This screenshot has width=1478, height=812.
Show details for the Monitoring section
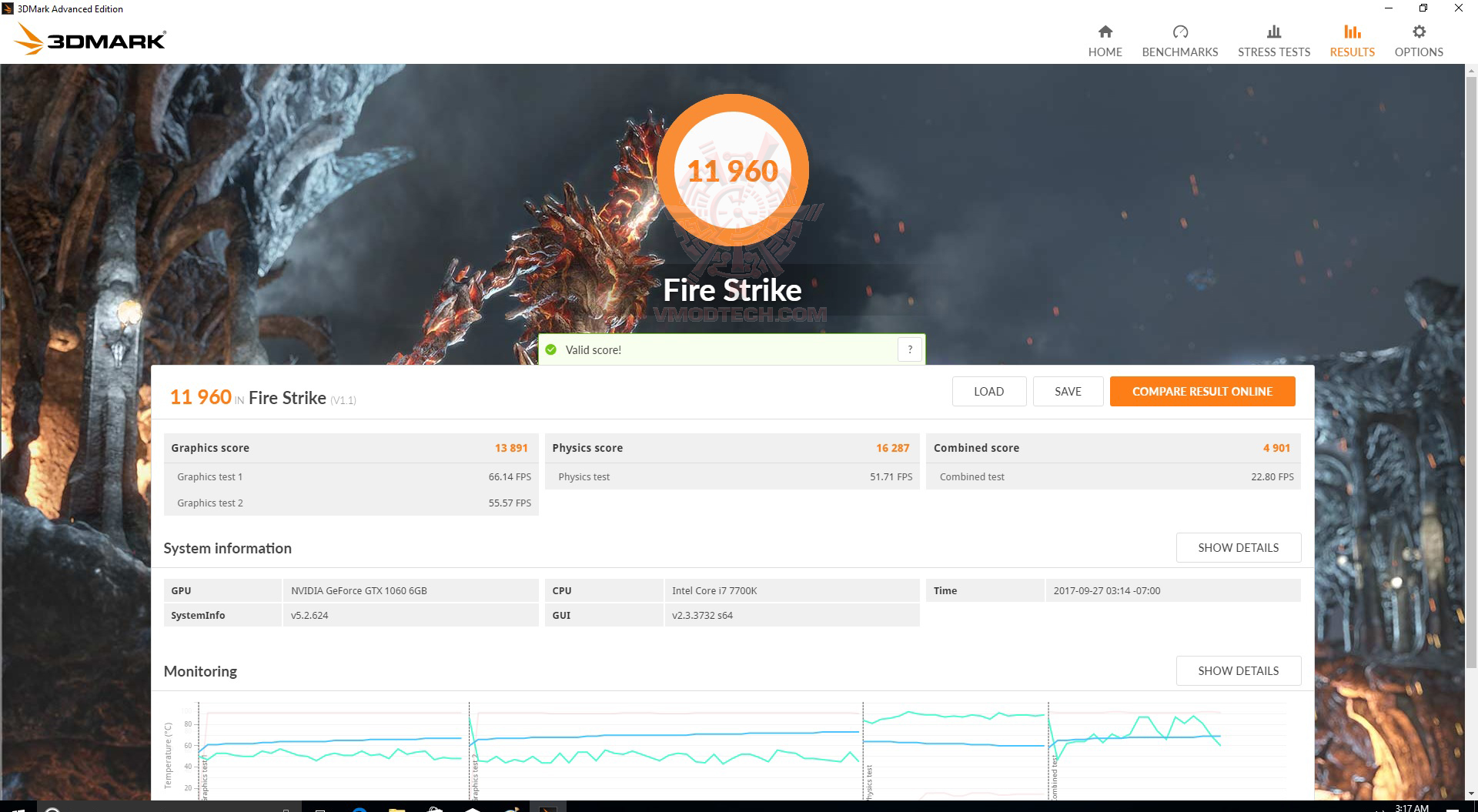(1238, 670)
